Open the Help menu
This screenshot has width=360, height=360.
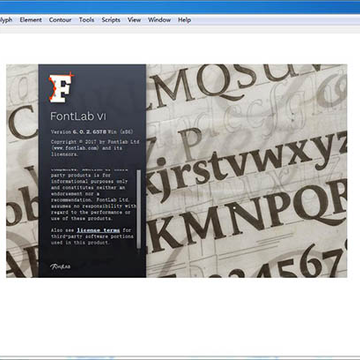click(x=184, y=20)
